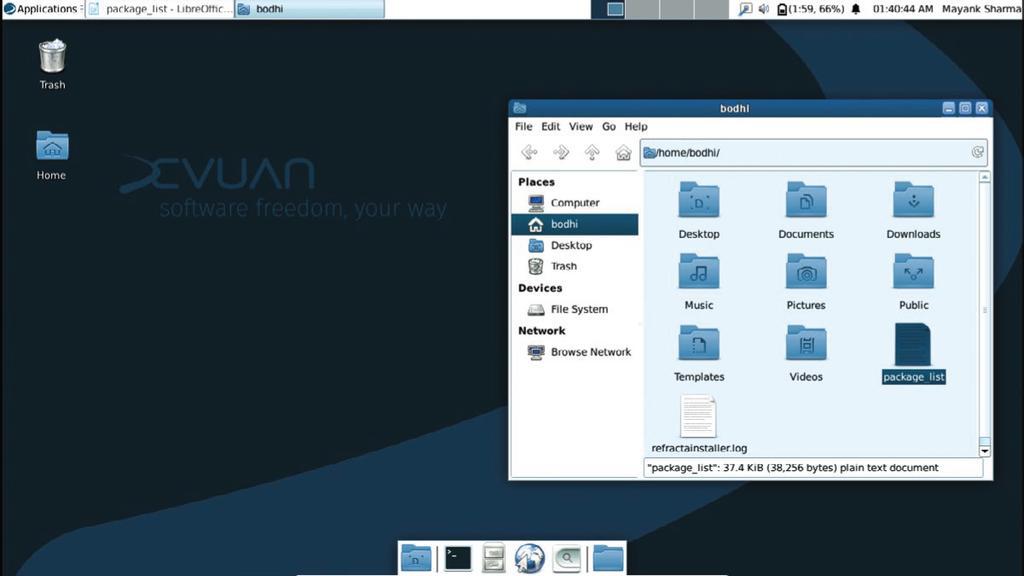
Task: Open the volume control in system tray
Action: coord(763,9)
